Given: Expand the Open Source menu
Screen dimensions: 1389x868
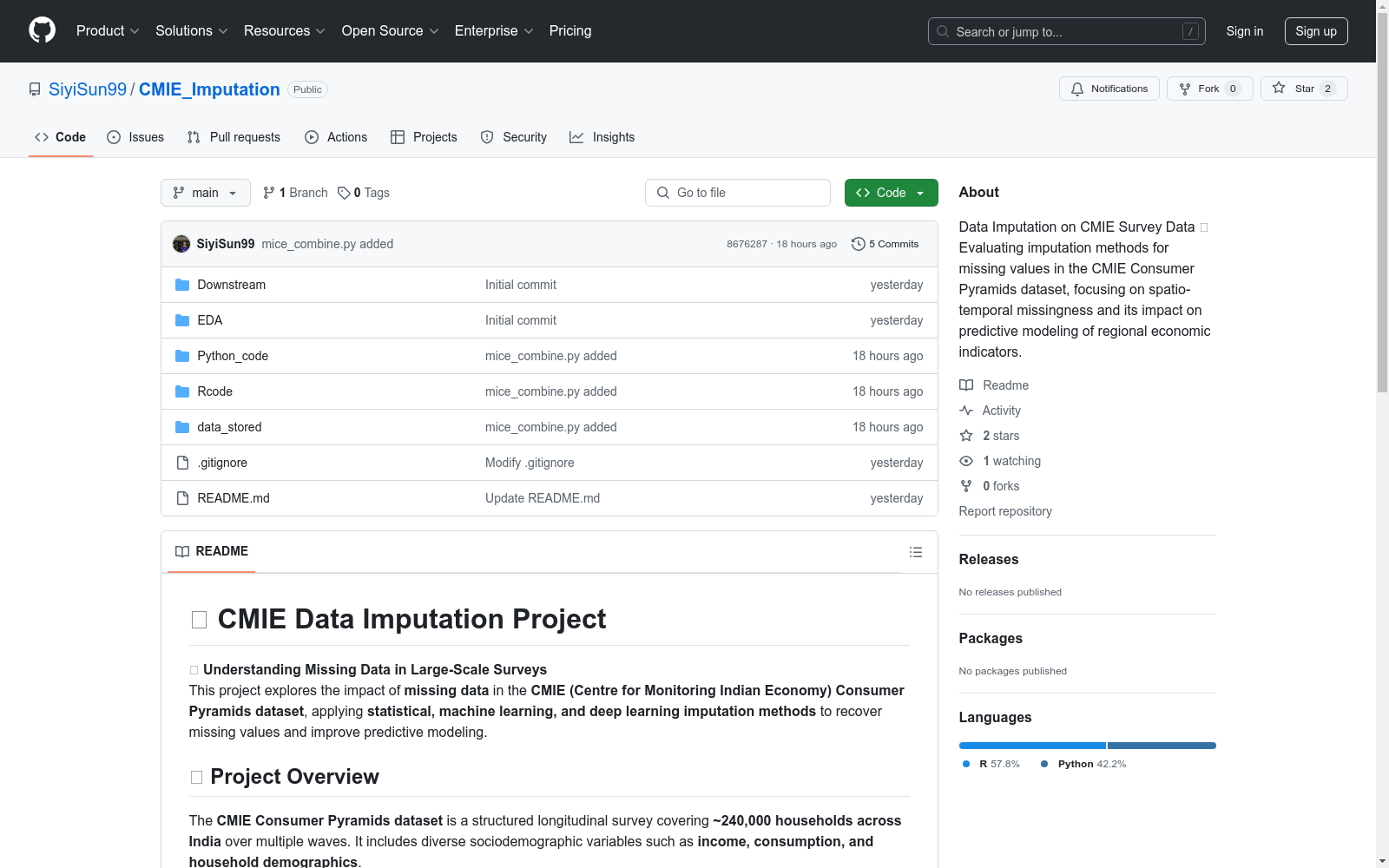Looking at the screenshot, I should [391, 31].
